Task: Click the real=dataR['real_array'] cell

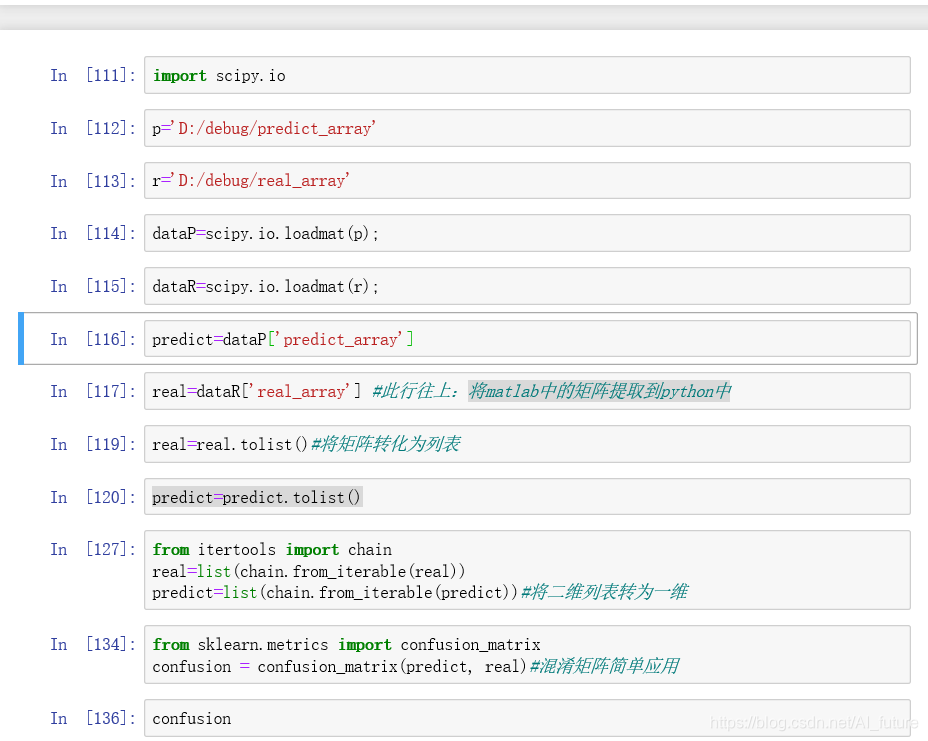Action: (527, 391)
